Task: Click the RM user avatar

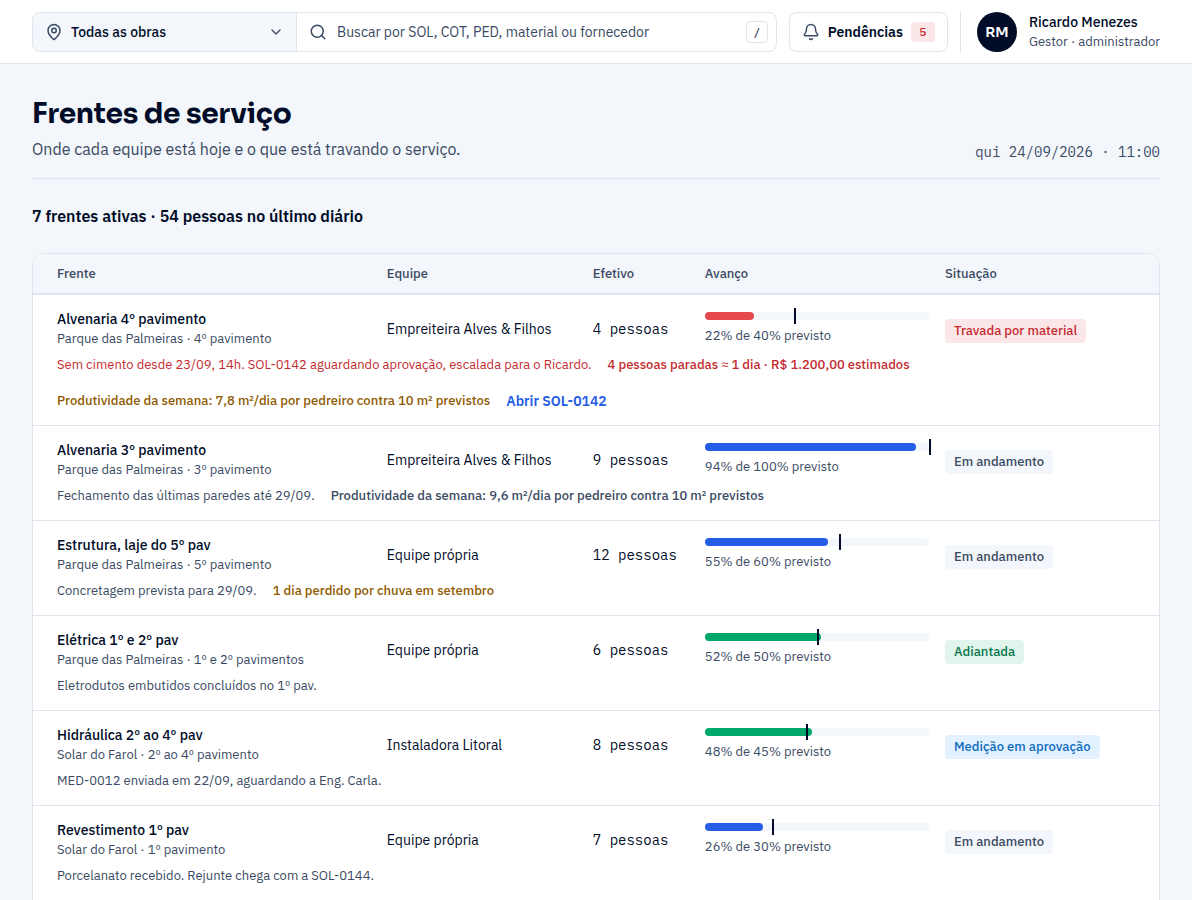Action: [997, 32]
